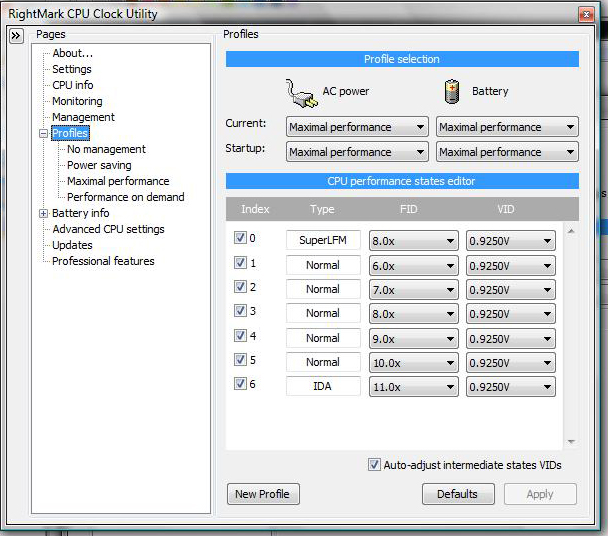
Task: Open the Management page
Action: [x=83, y=117]
